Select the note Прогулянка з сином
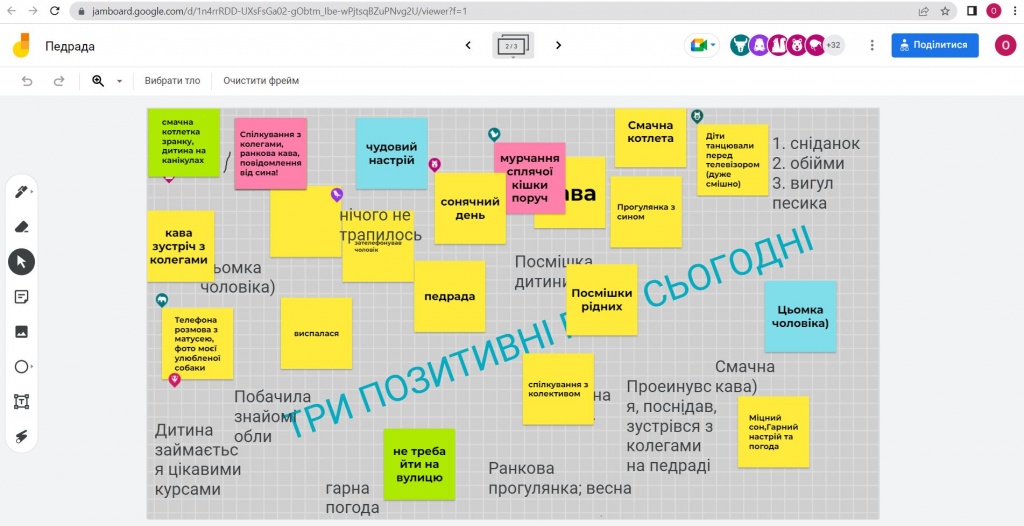The height and width of the screenshot is (526, 1024). [x=646, y=212]
